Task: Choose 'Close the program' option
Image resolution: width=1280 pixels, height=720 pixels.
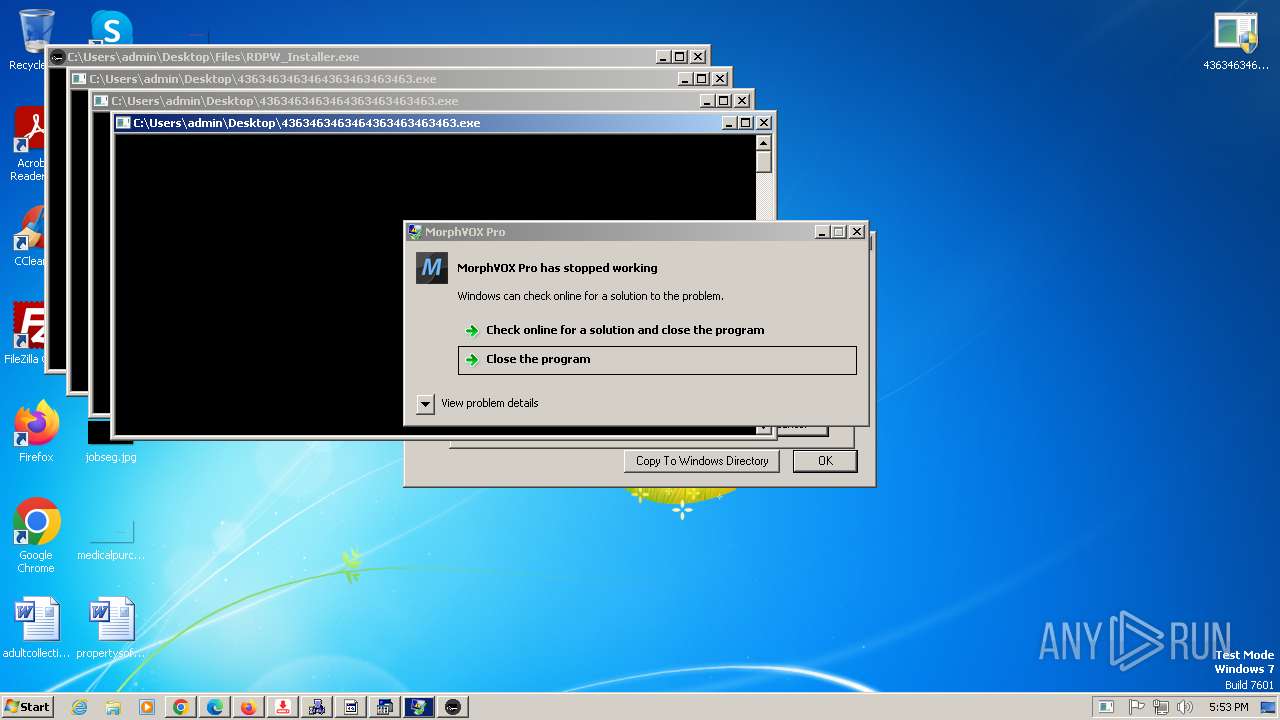Action: pyautogui.click(x=657, y=360)
